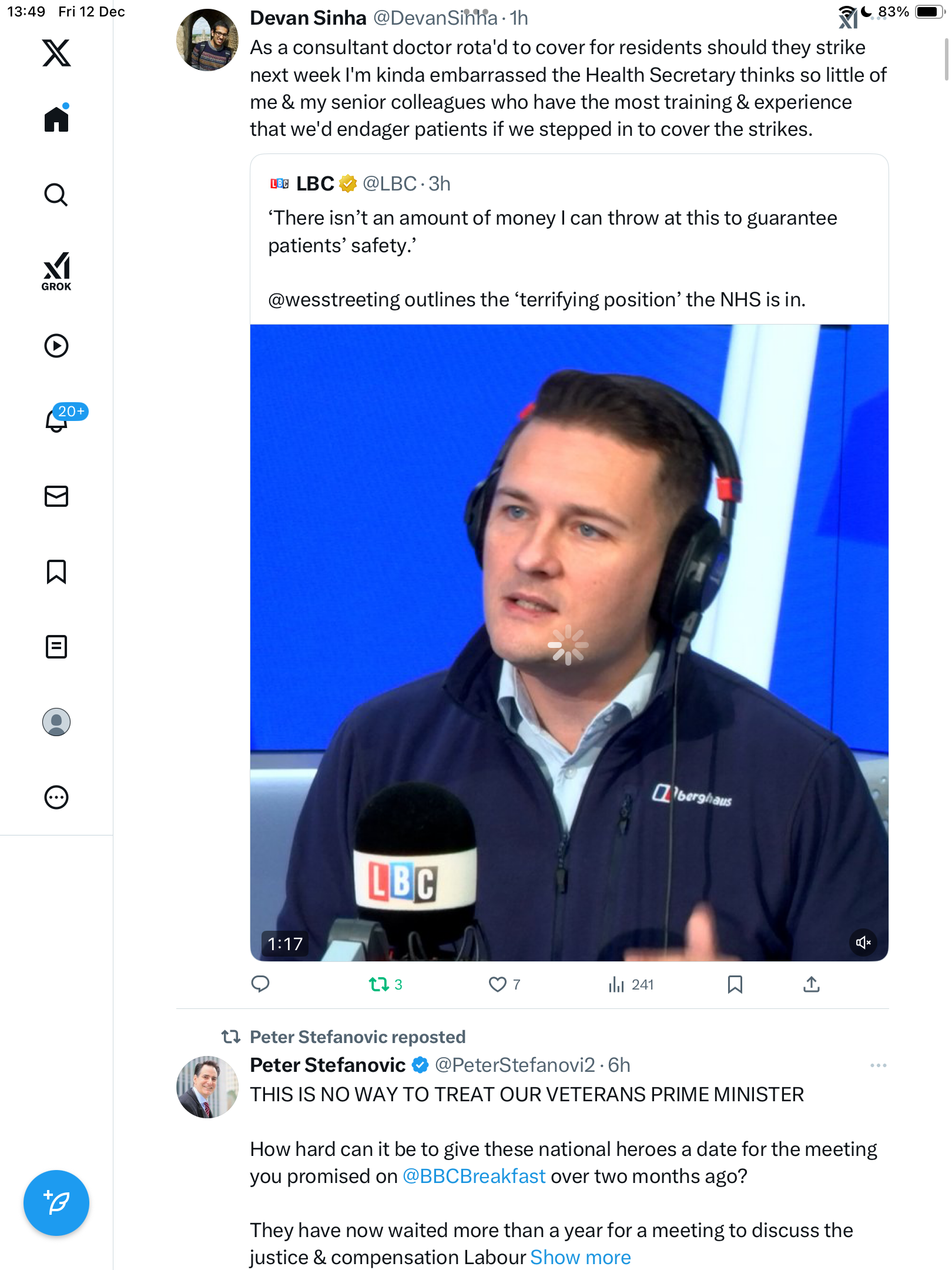Go to the Home timeline
This screenshot has height=1270, width=952.
56,119
